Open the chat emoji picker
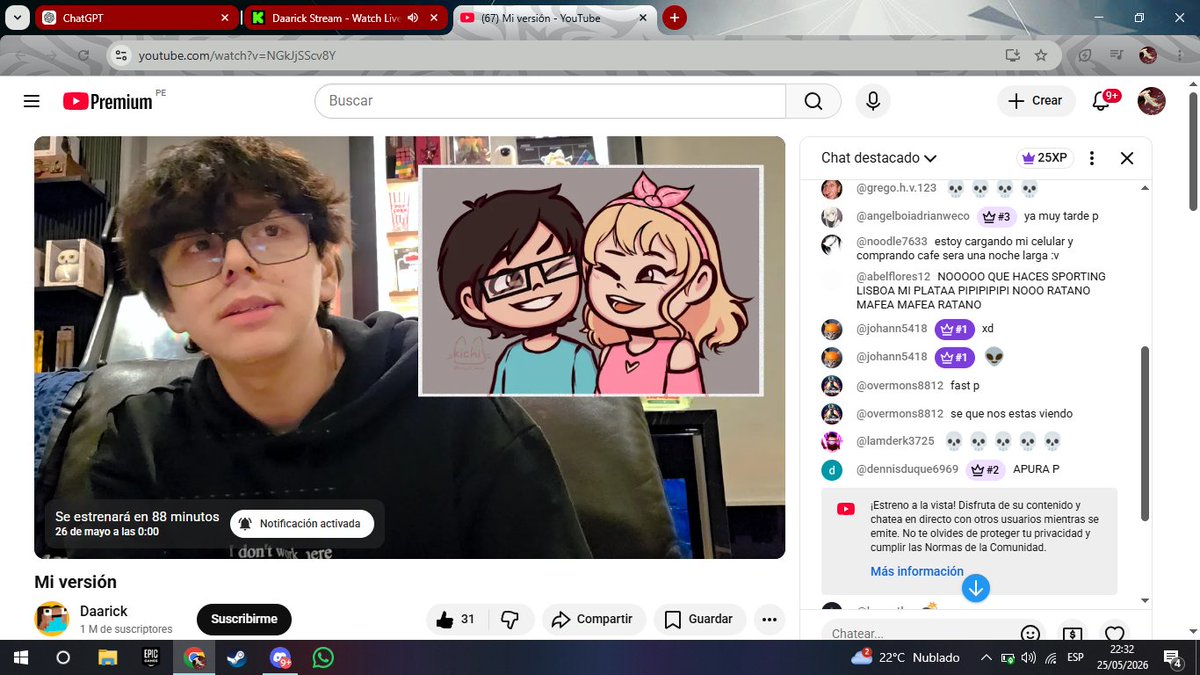 pos(1030,634)
